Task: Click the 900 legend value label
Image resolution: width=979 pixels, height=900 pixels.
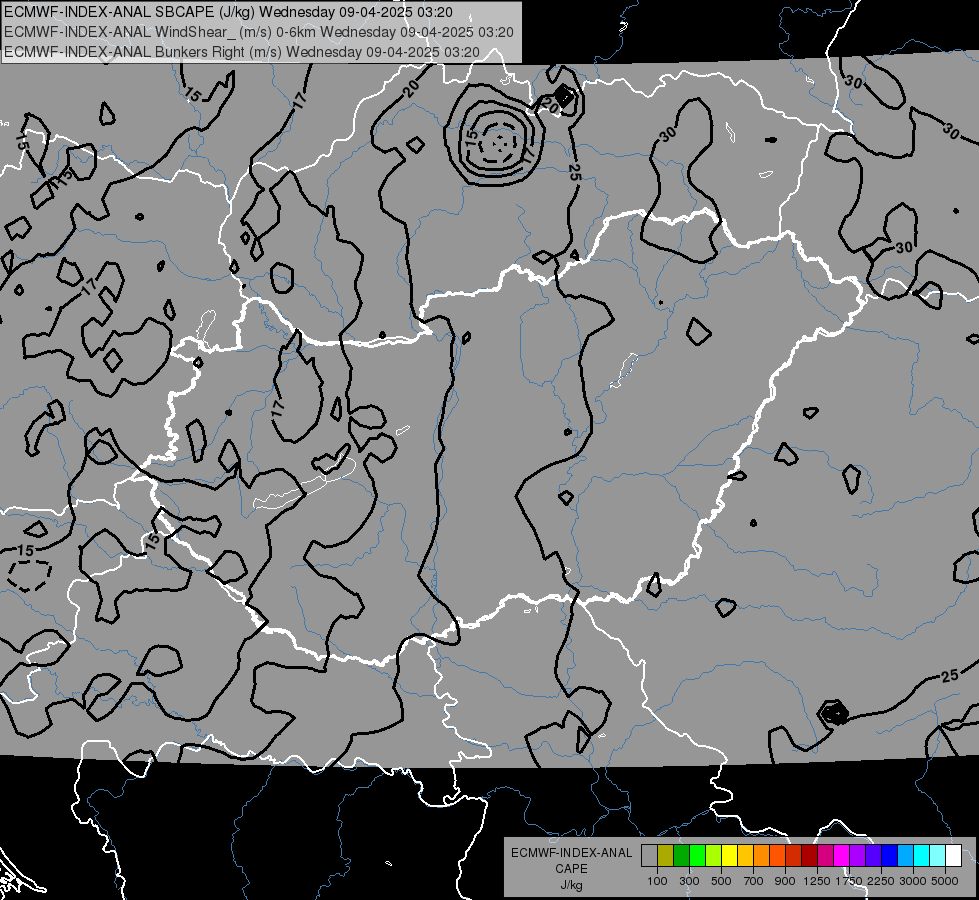Action: click(785, 881)
